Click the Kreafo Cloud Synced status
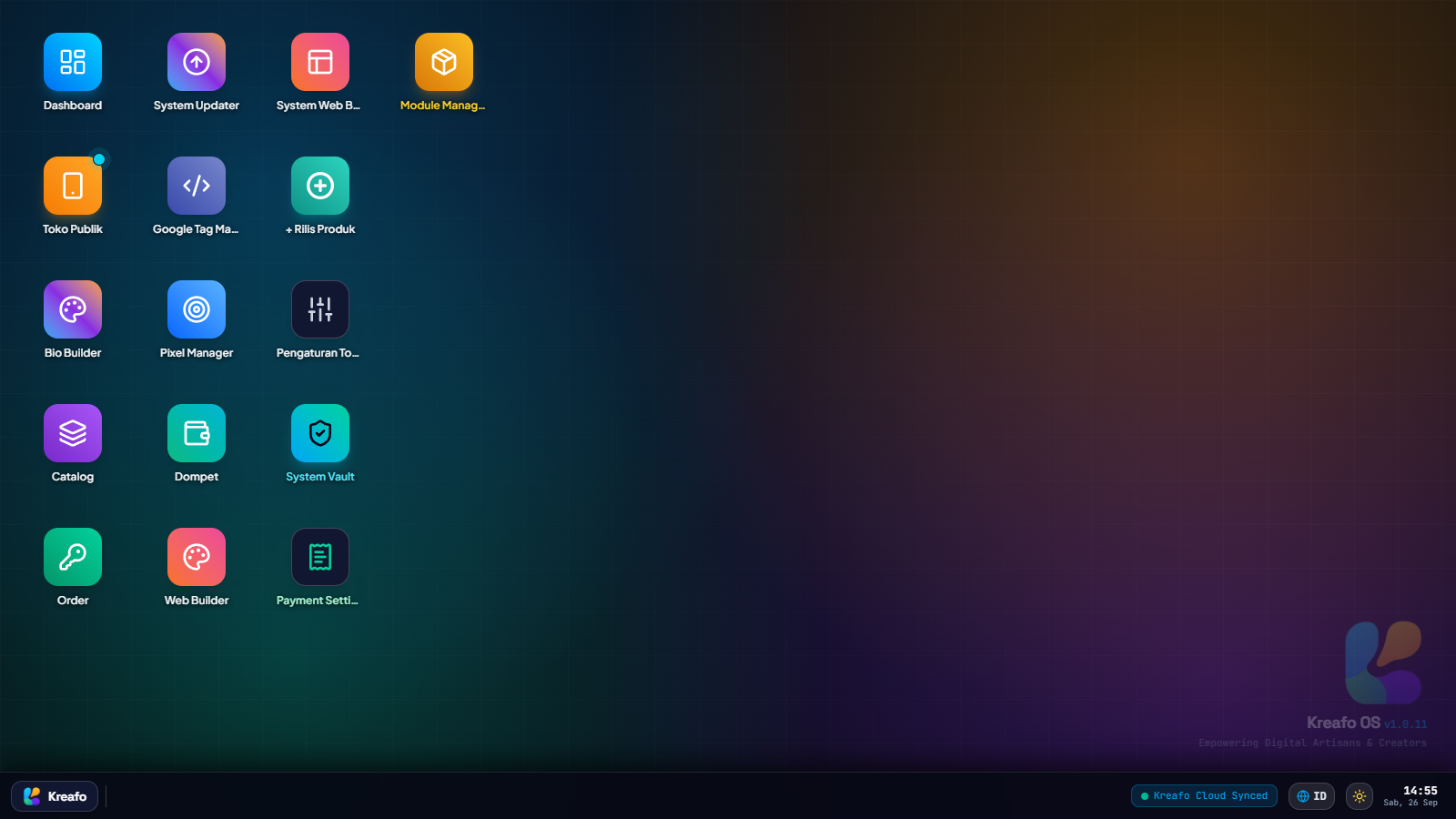Screen dimensions: 1456x819 pos(1204,796)
